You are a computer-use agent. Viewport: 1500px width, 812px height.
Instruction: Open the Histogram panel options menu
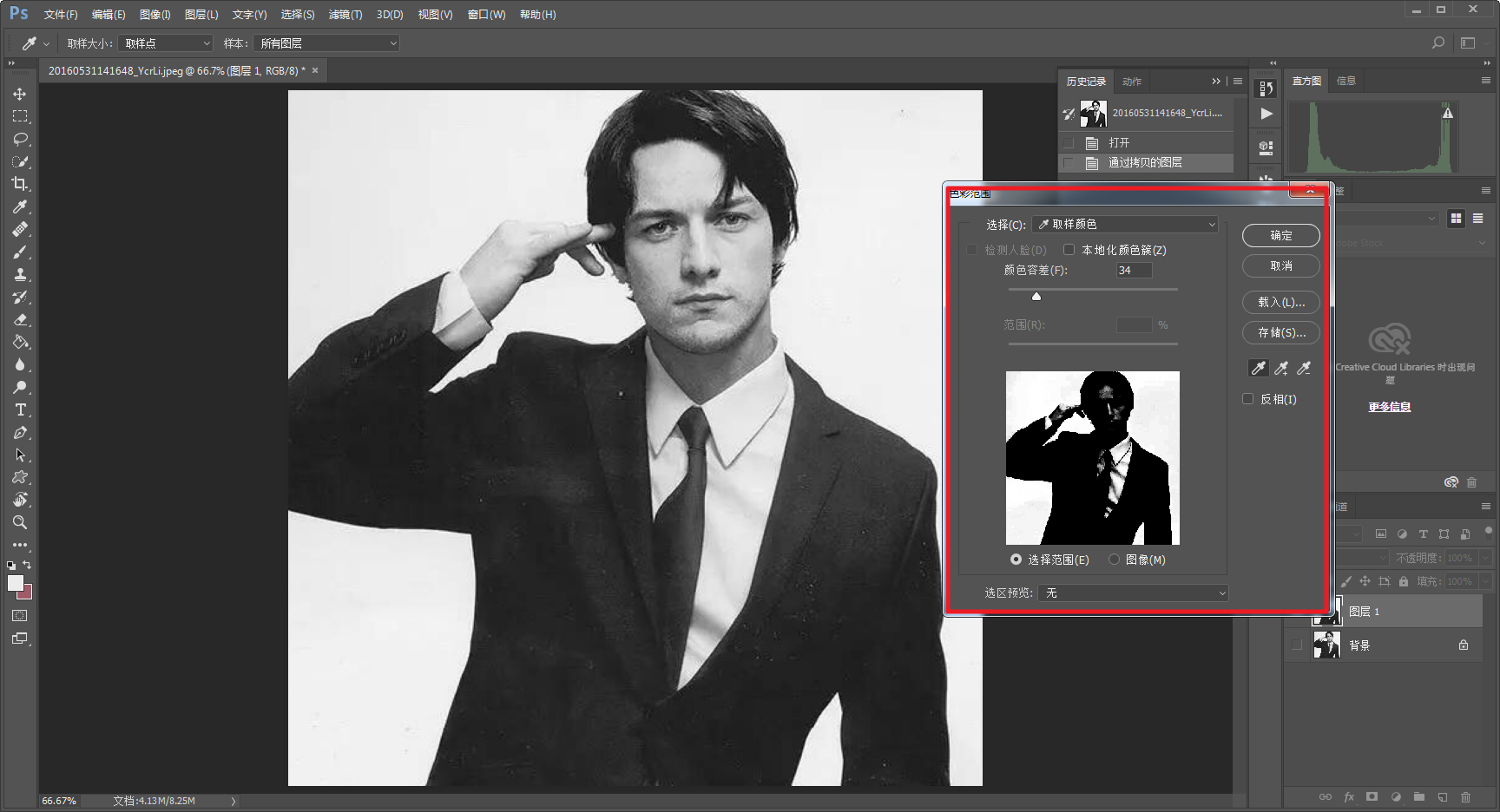[x=1485, y=81]
